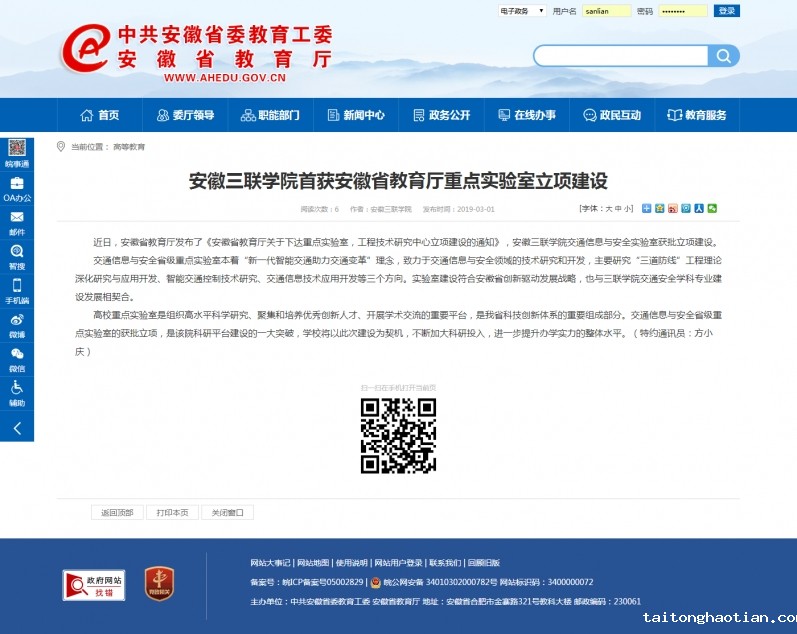The width and height of the screenshot is (797, 634).
Task: Expand the 政务公开 navigation menu
Action: click(x=441, y=115)
